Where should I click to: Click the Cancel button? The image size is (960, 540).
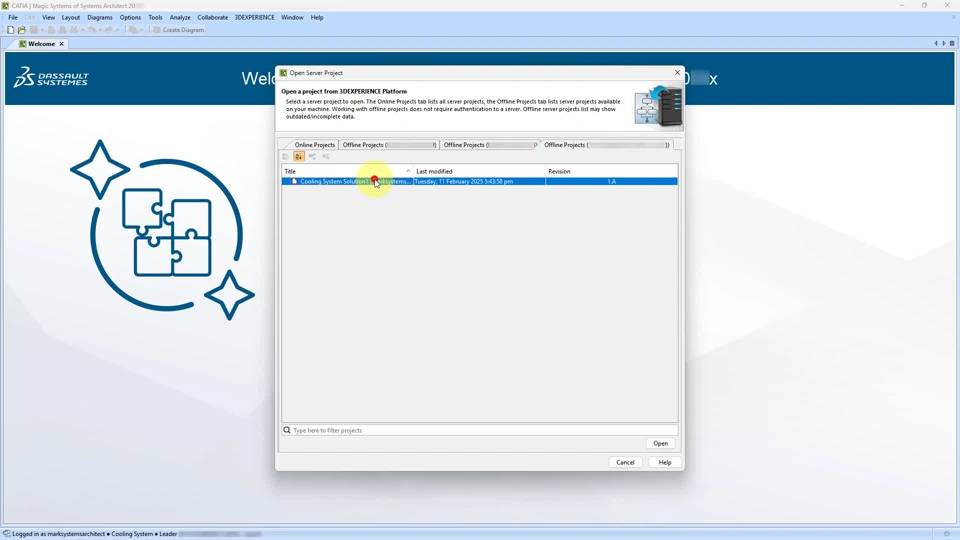tap(625, 462)
